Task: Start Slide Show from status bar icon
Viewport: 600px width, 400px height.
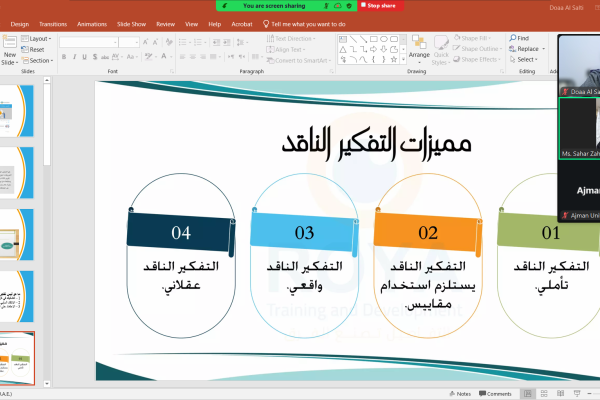Action: [x=577, y=393]
